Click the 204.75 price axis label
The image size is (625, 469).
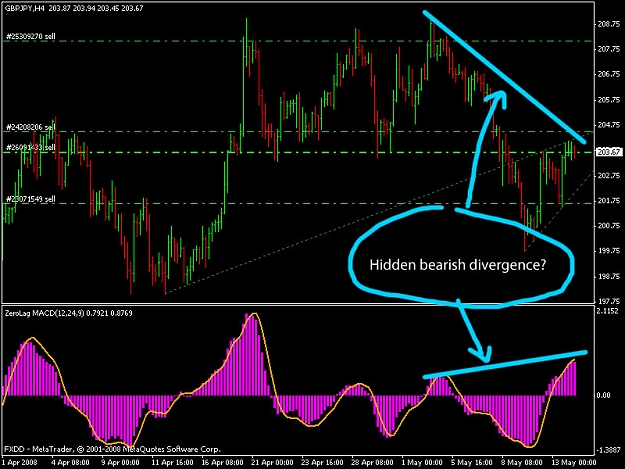pyautogui.click(x=609, y=125)
